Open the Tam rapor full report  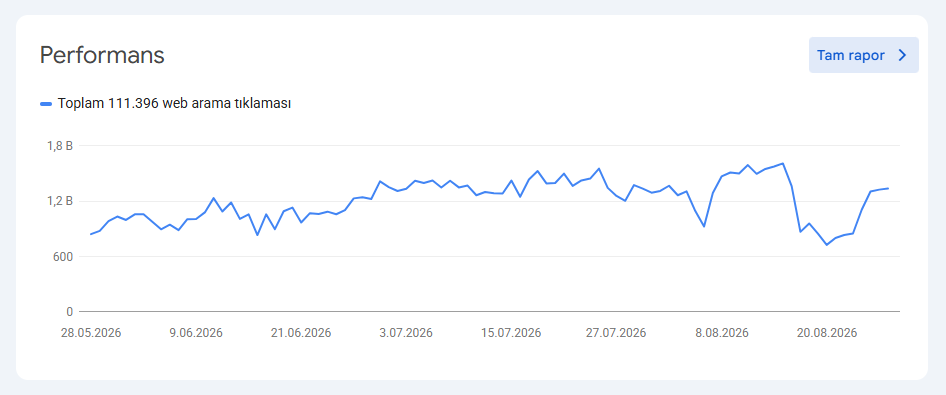pos(863,55)
